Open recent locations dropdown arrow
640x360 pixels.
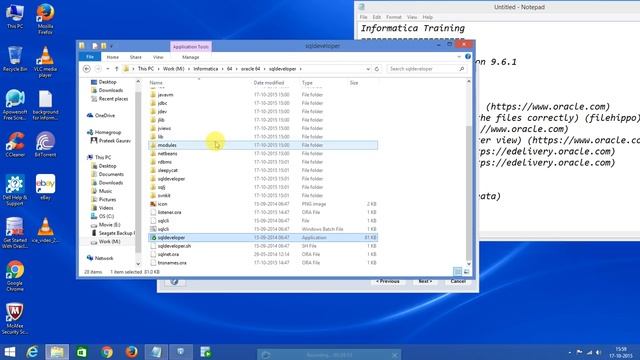108,69
